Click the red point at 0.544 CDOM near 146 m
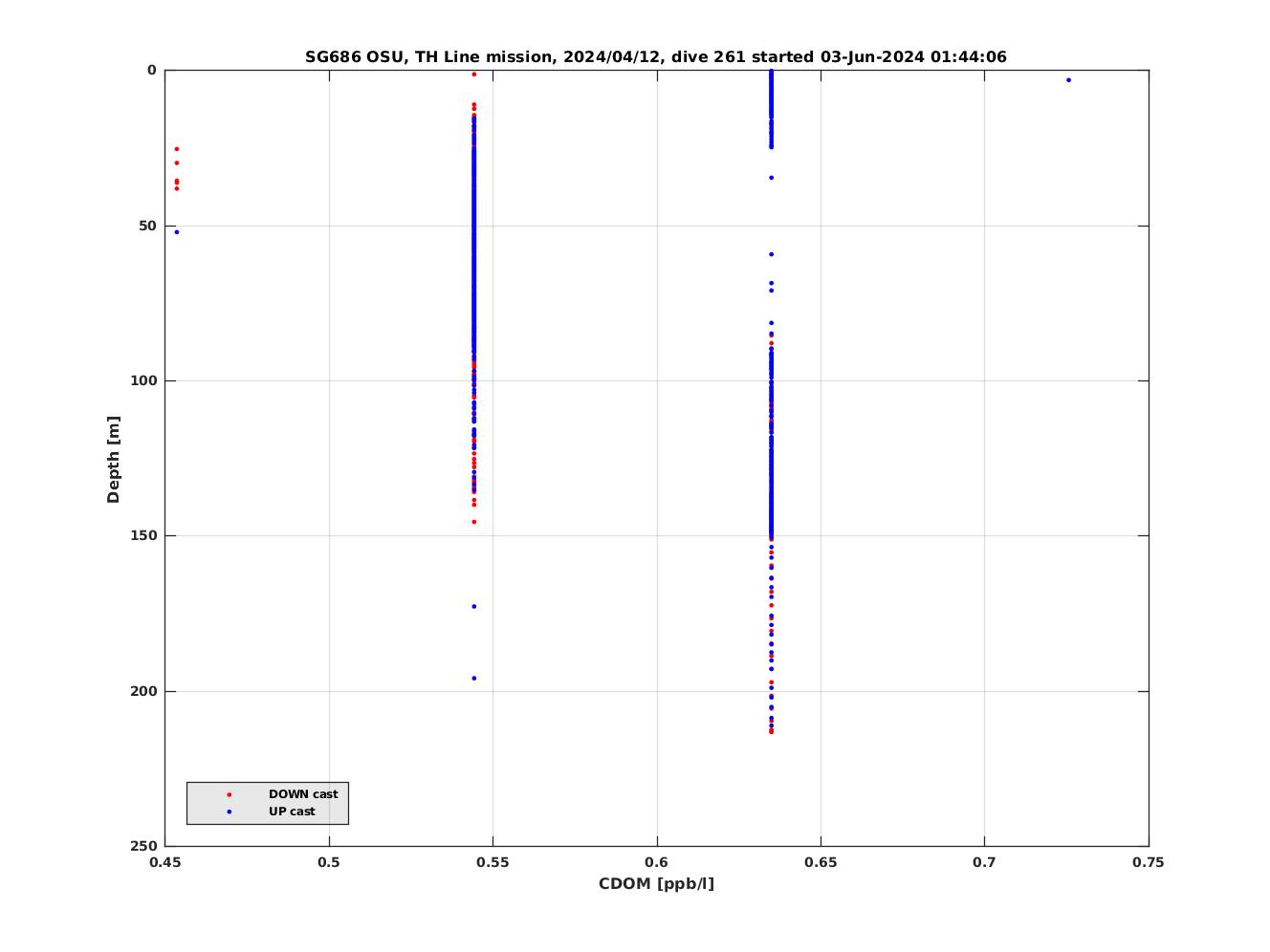The width and height of the screenshot is (1270, 952). [473, 522]
